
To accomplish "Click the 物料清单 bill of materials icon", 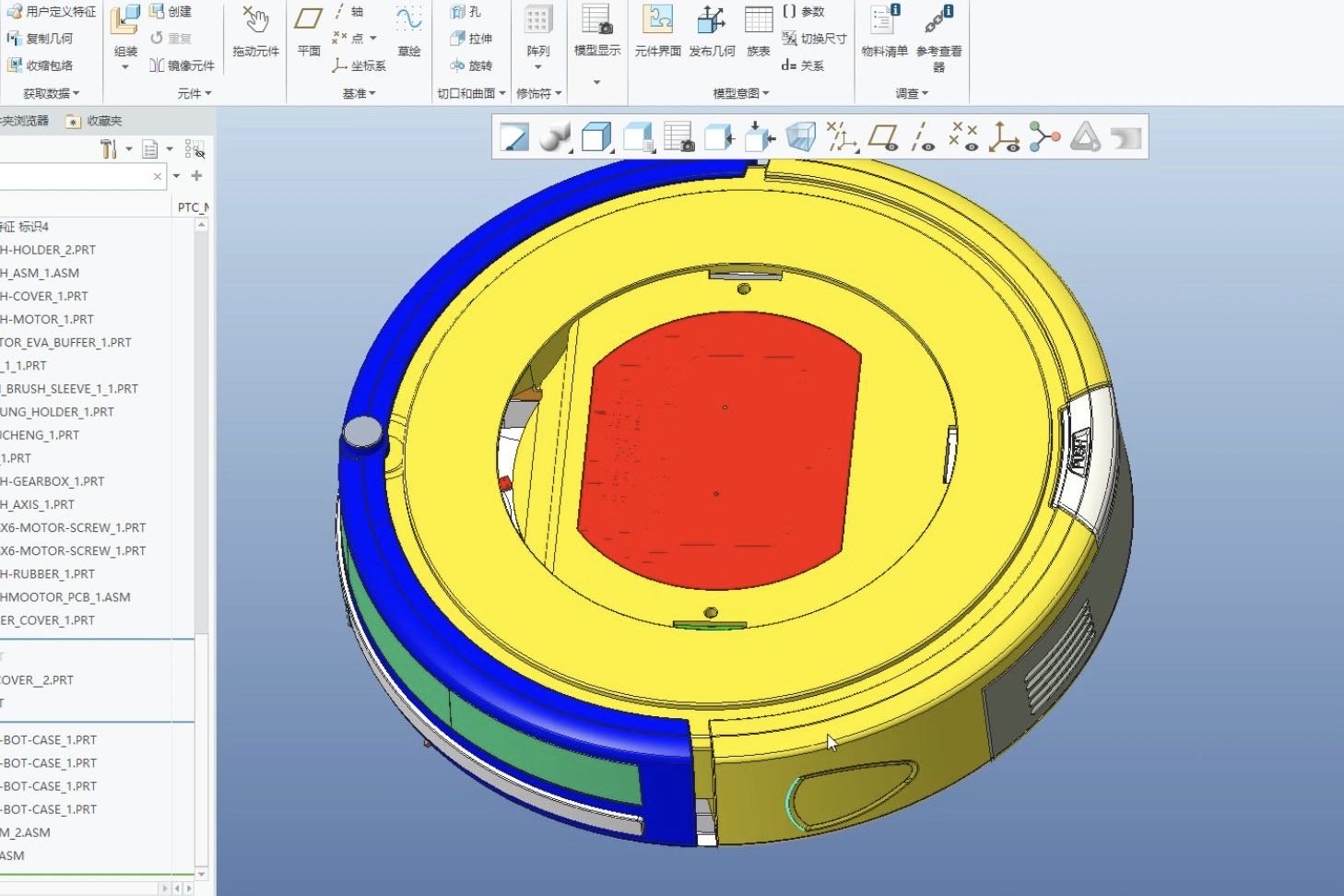I will point(884,32).
